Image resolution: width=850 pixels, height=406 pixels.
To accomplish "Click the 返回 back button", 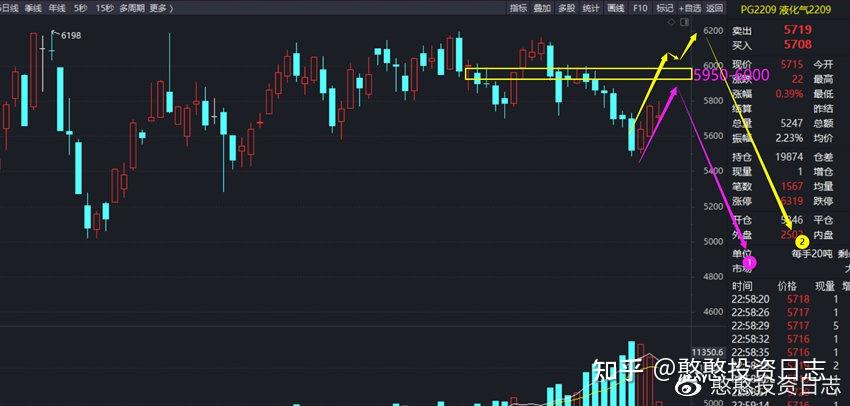I will coord(714,7).
